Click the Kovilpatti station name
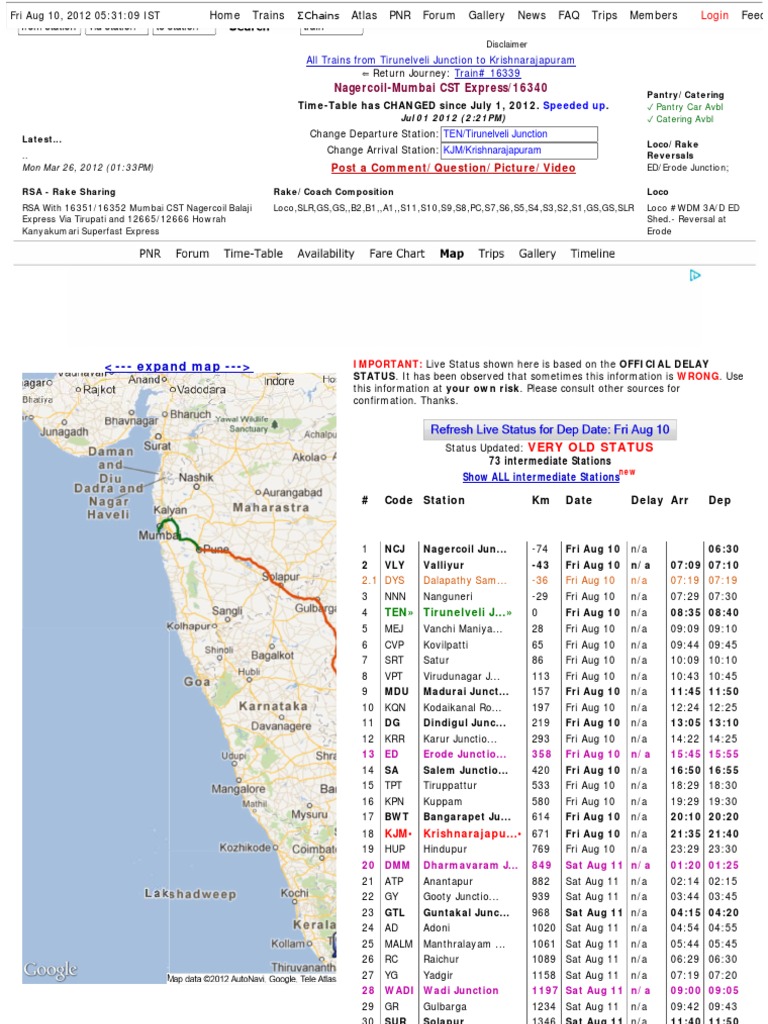Image resolution: width=768 pixels, height=1024 pixels. tap(445, 645)
